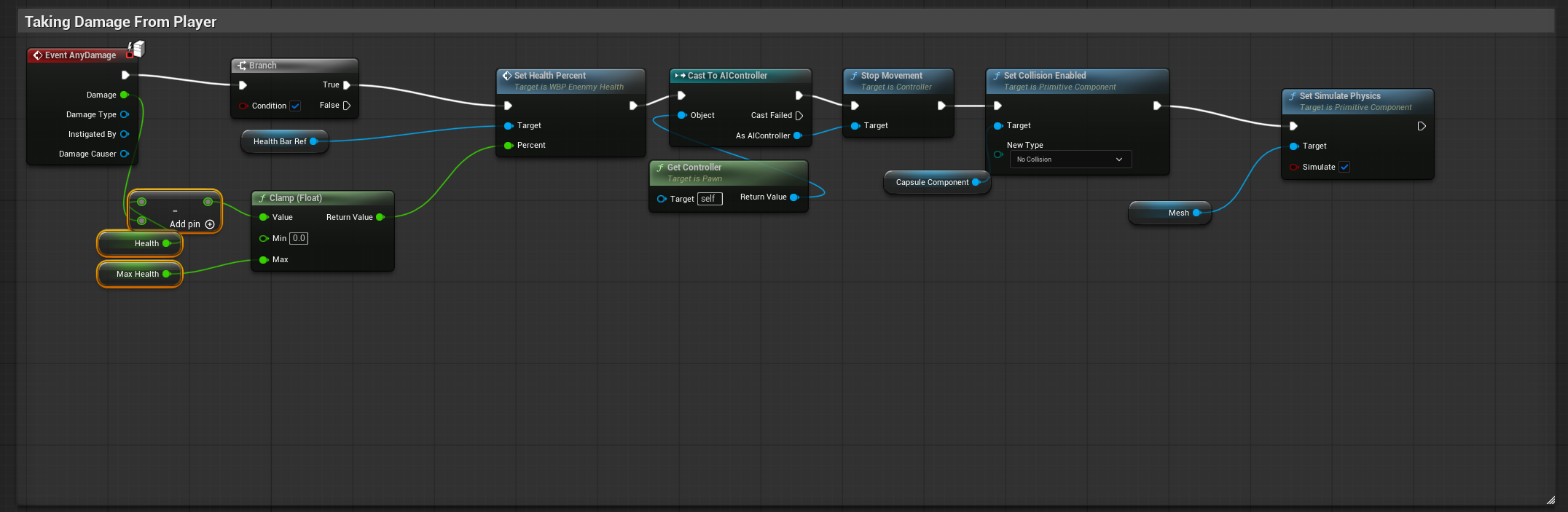Select the Clamp (Float) node header

323,198
